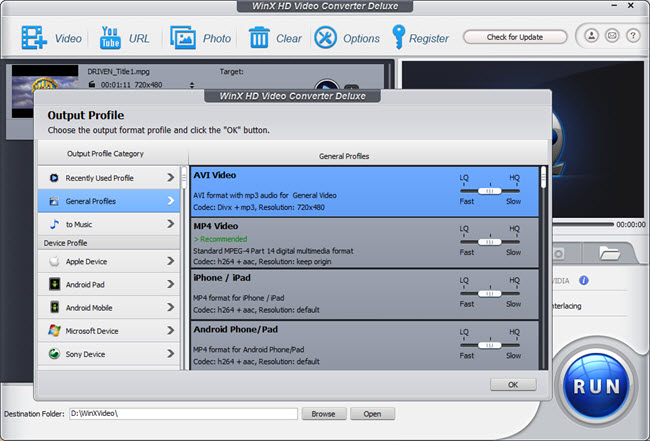Screen dimensions: 650x441
Task: Open the help question mark icon
Action: pyautogui.click(x=633, y=36)
